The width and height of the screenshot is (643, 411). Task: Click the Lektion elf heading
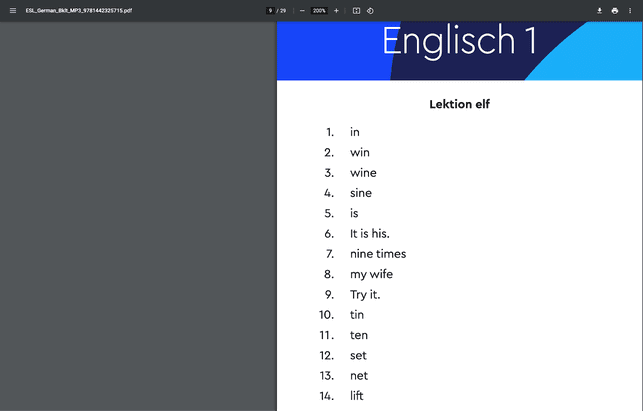459,104
